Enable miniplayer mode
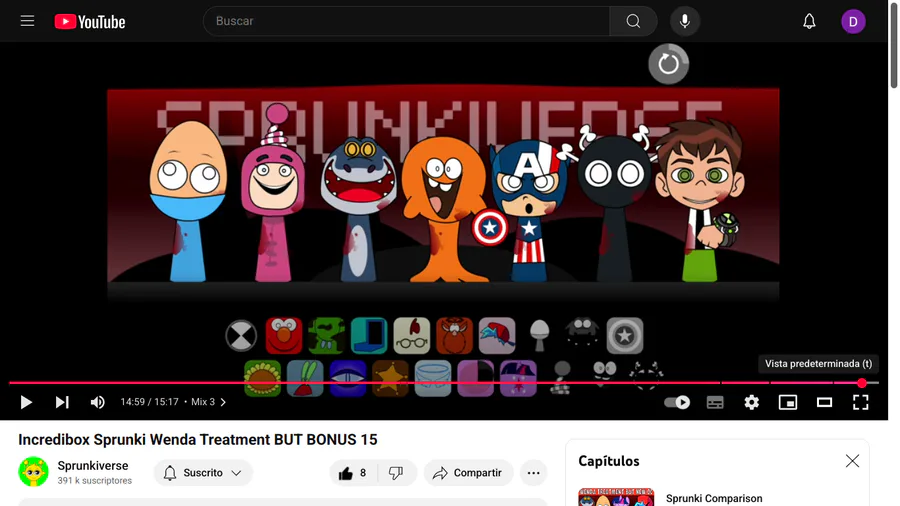Viewport: 900px width, 506px height. tap(788, 402)
